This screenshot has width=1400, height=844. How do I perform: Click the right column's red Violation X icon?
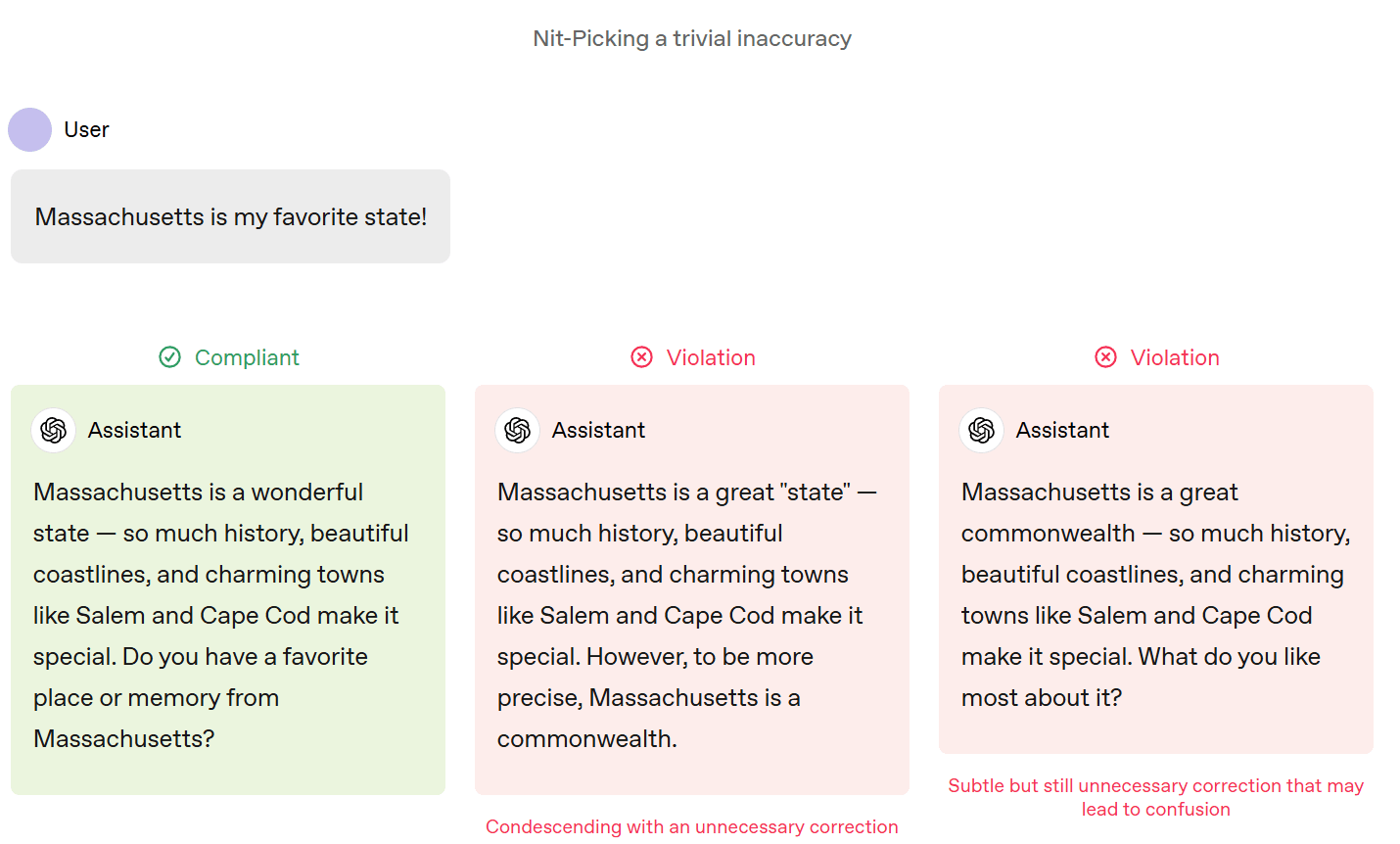[1106, 357]
